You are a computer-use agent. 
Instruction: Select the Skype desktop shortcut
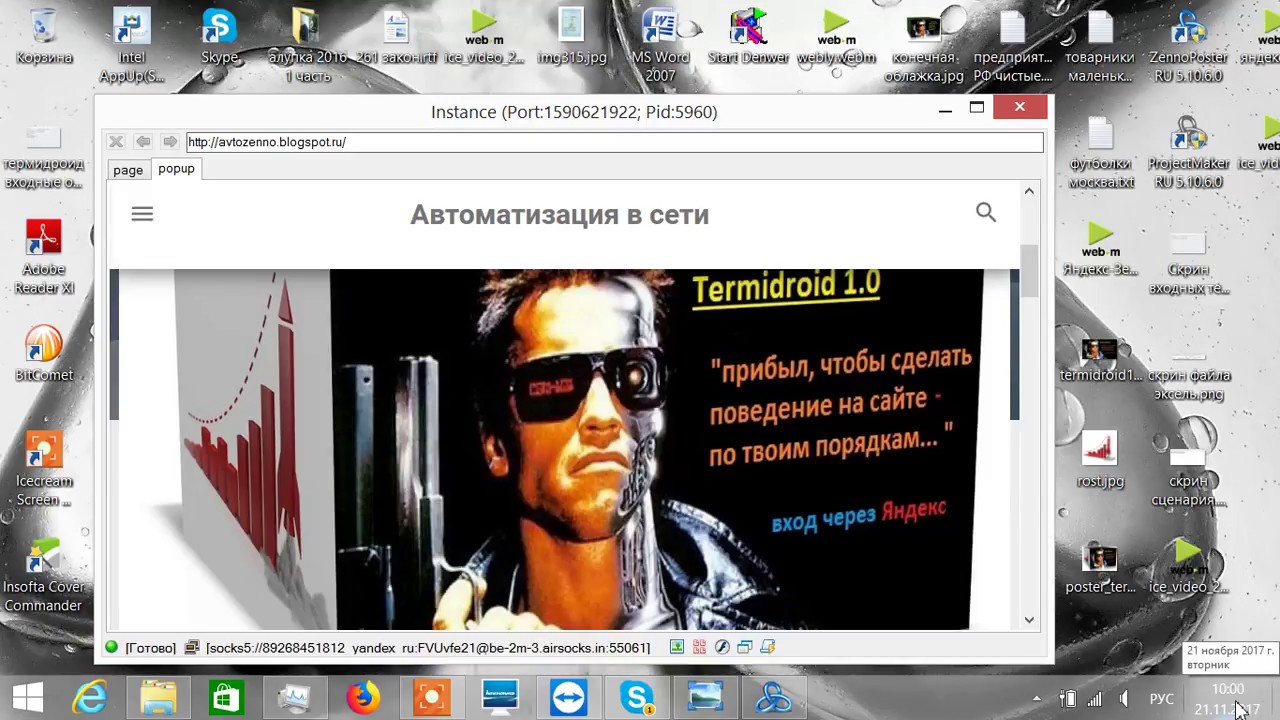219,37
